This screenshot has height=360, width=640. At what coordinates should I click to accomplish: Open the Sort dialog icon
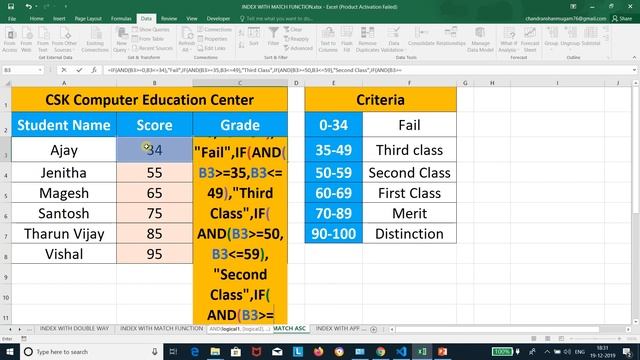(x=254, y=37)
